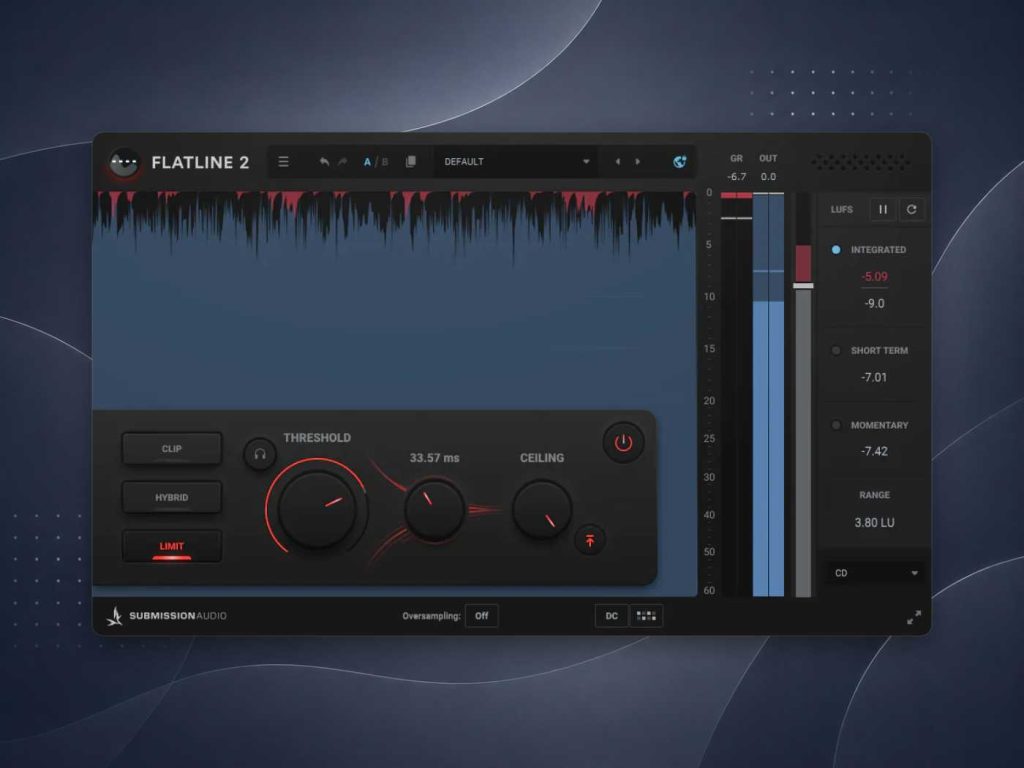Click the loudness target slider handle
This screenshot has width=1024, height=768.
pyautogui.click(x=803, y=286)
